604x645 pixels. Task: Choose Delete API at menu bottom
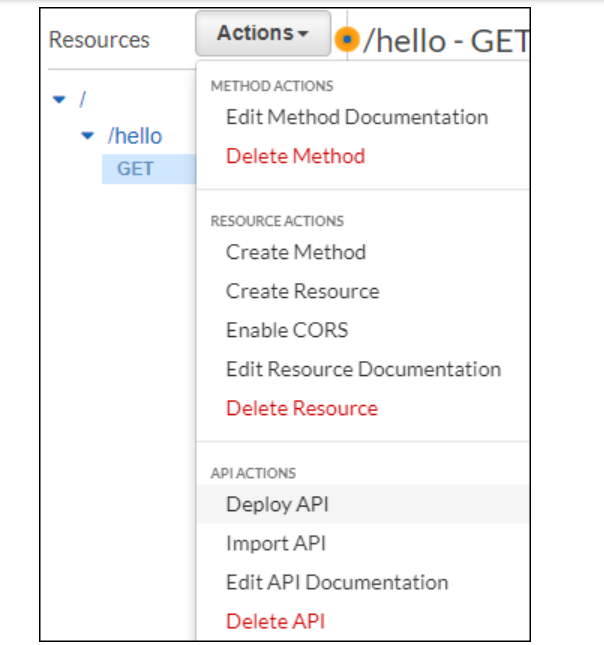click(x=275, y=621)
